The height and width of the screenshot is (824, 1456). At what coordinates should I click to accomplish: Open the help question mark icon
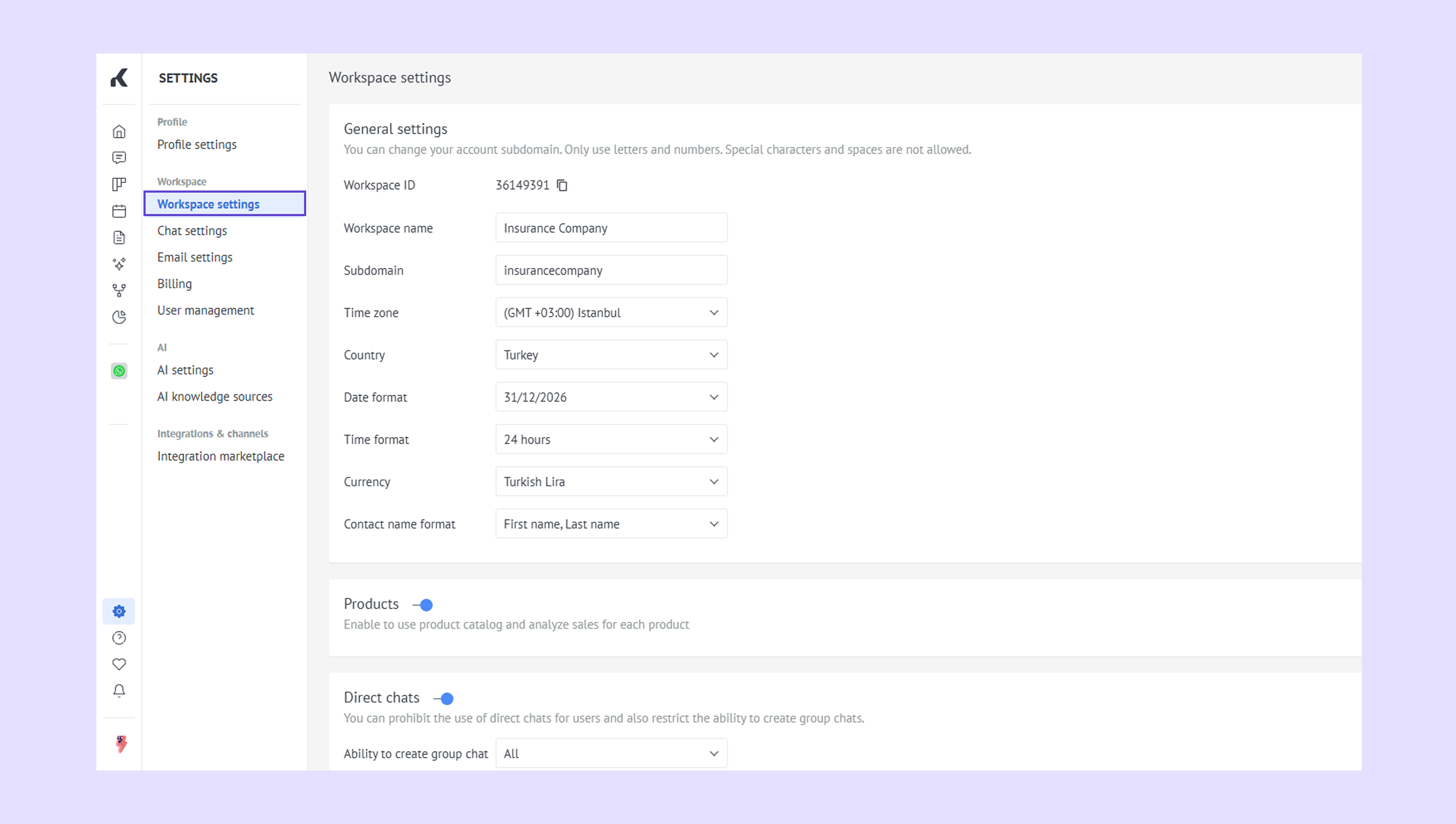click(119, 638)
